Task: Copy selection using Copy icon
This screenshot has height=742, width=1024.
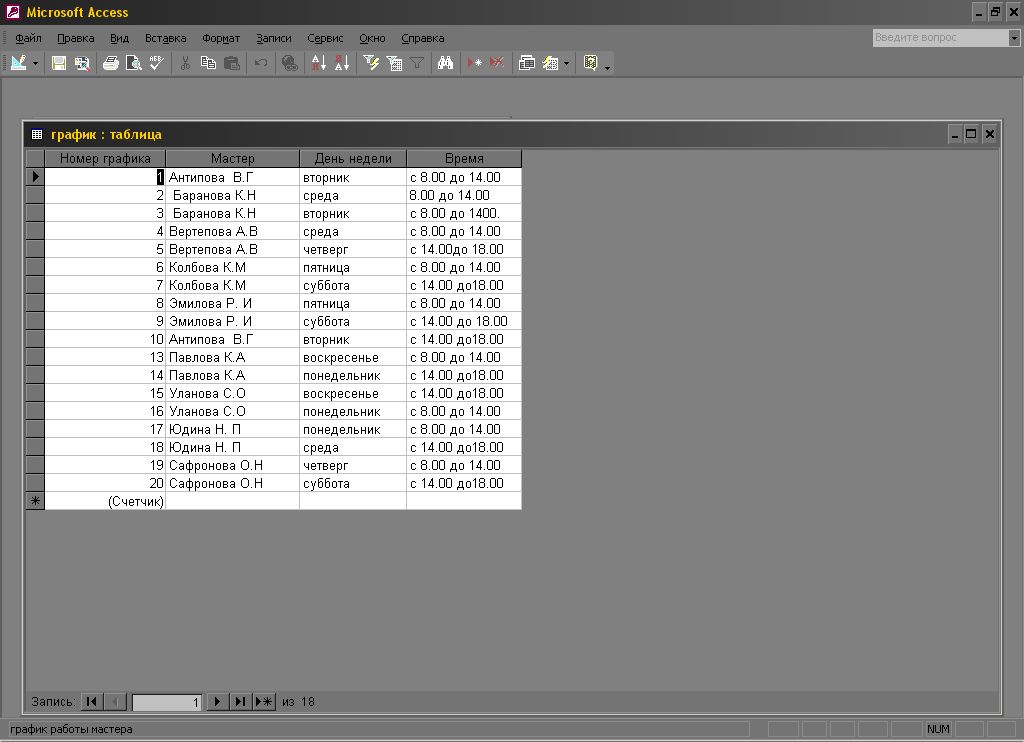Action: point(208,63)
